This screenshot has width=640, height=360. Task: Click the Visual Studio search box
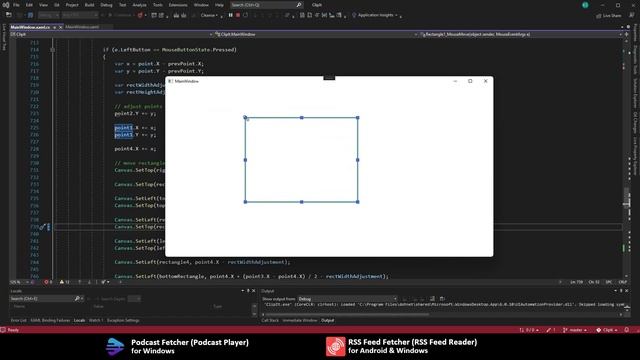pos(266,5)
